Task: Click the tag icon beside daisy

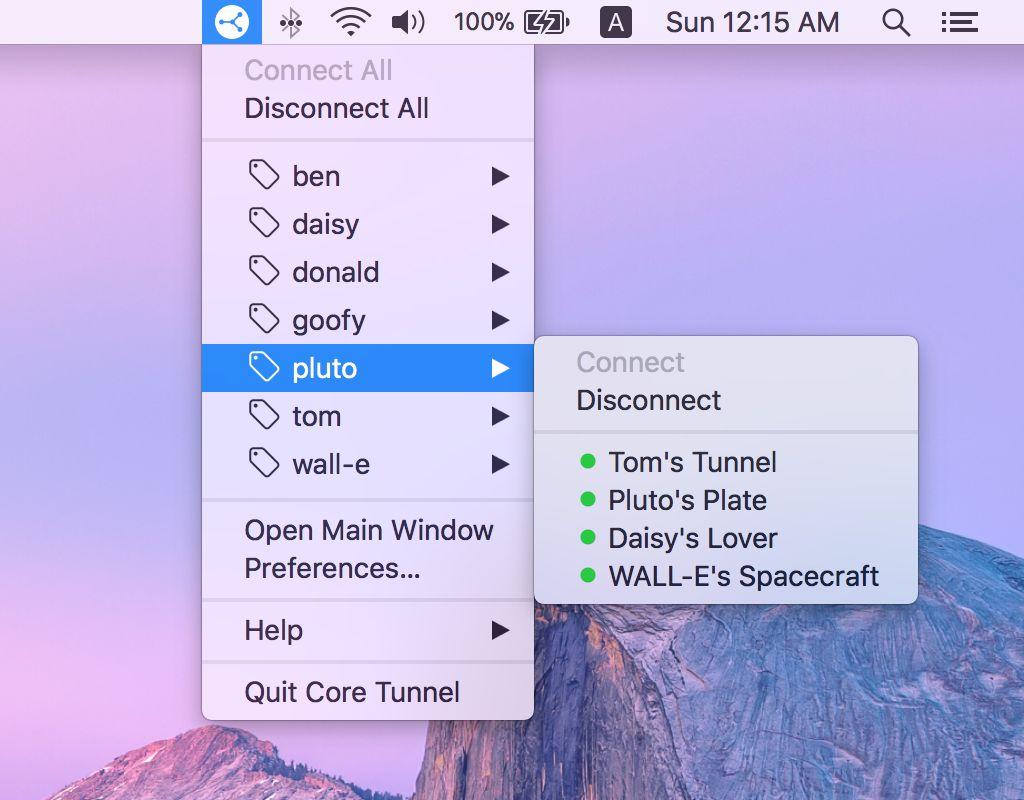Action: [x=264, y=223]
